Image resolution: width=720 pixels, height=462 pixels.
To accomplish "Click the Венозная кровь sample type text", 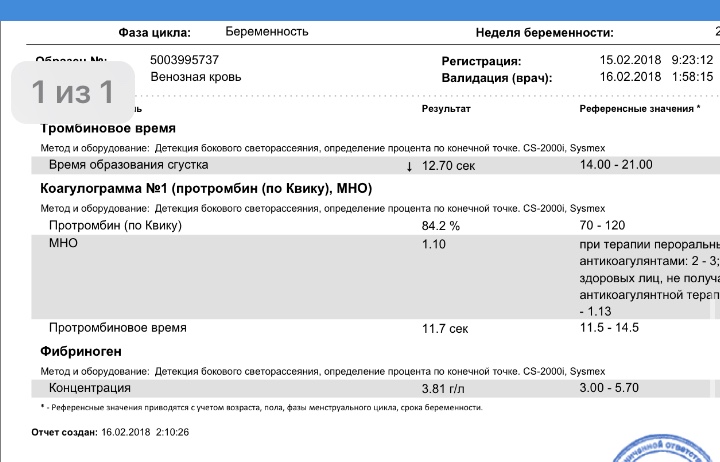I will 195,77.
